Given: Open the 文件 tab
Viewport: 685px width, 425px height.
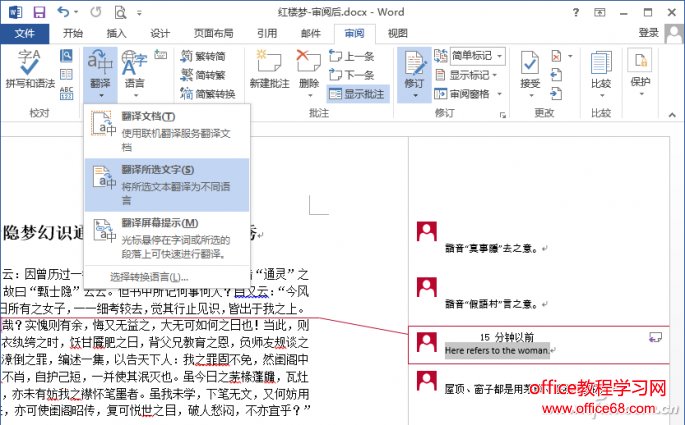Looking at the screenshot, I should click(24, 33).
